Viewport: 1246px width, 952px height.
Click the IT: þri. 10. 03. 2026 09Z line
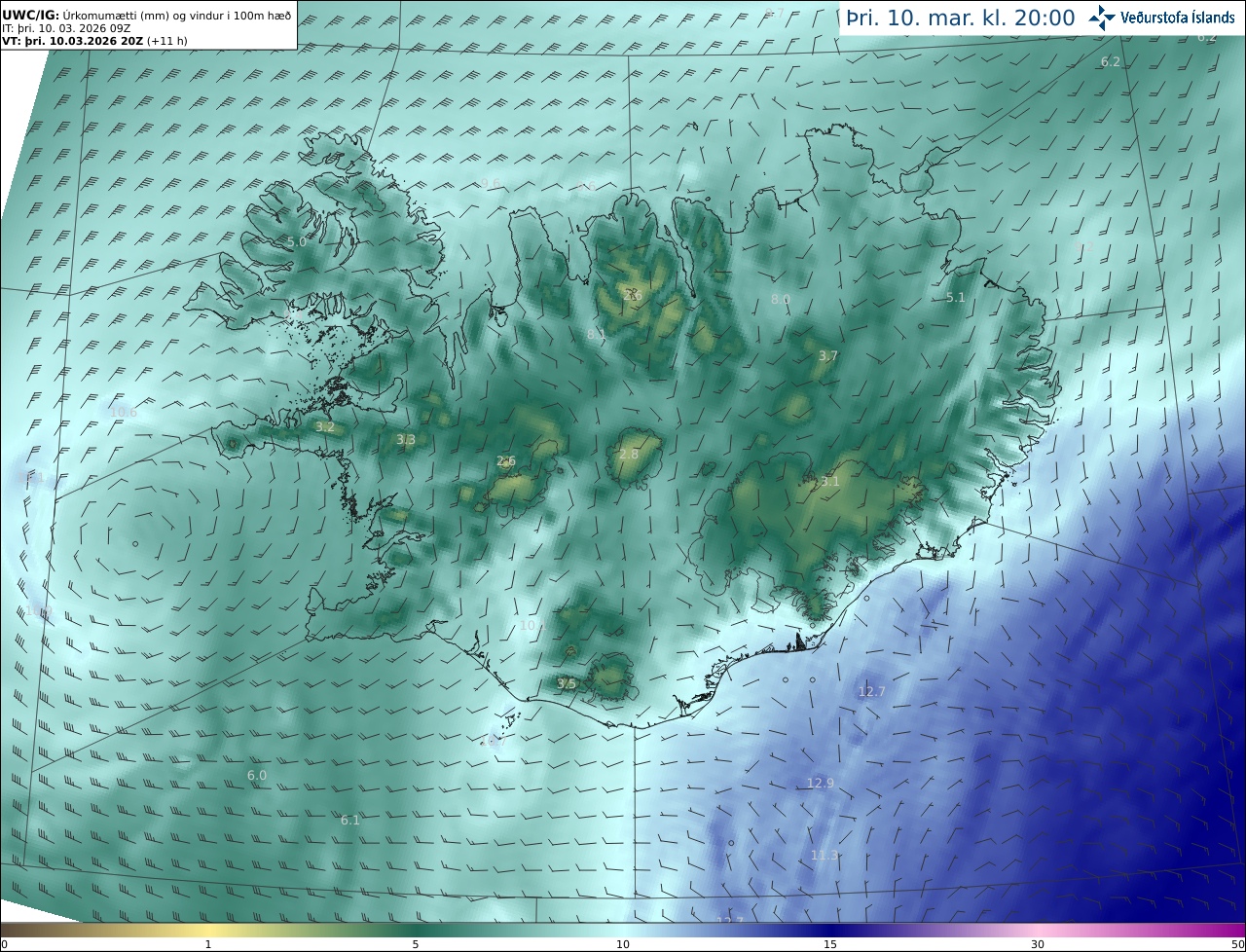click(66, 28)
